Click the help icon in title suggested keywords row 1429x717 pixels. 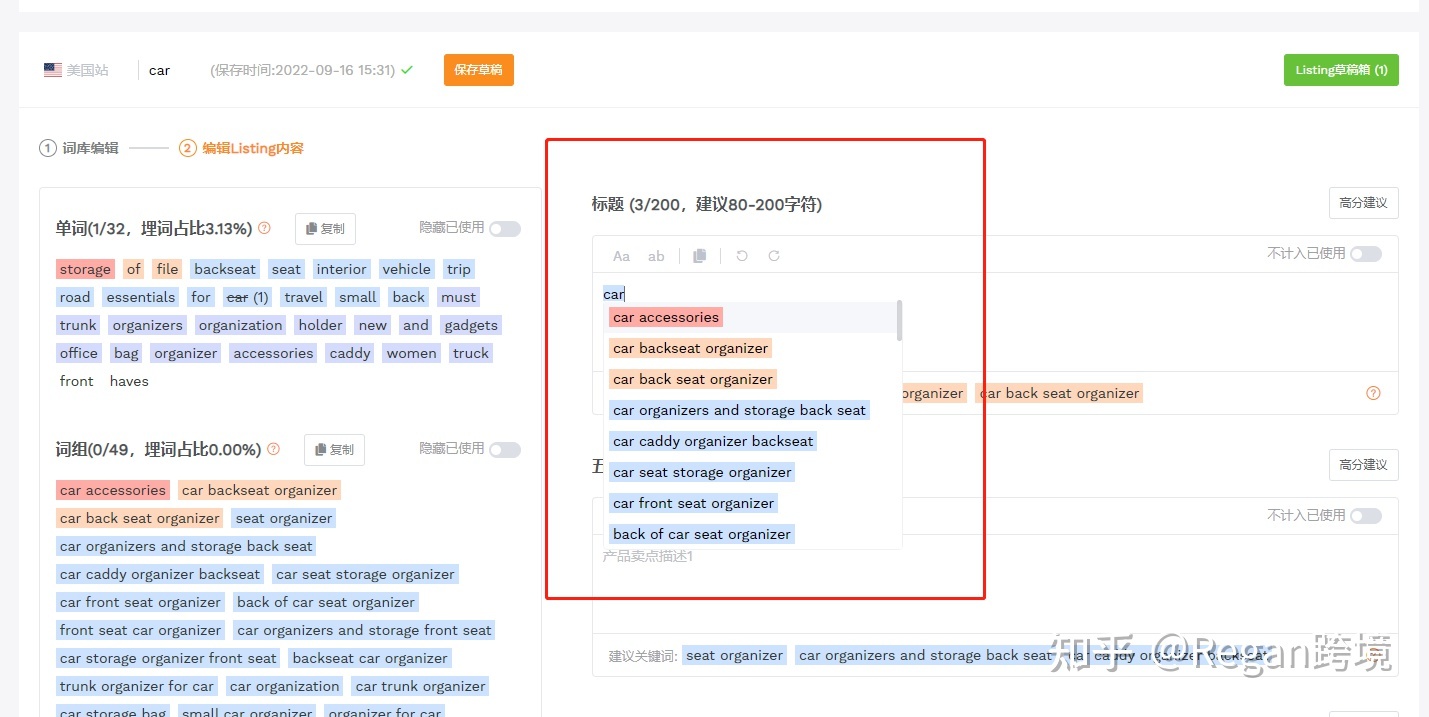click(1373, 393)
